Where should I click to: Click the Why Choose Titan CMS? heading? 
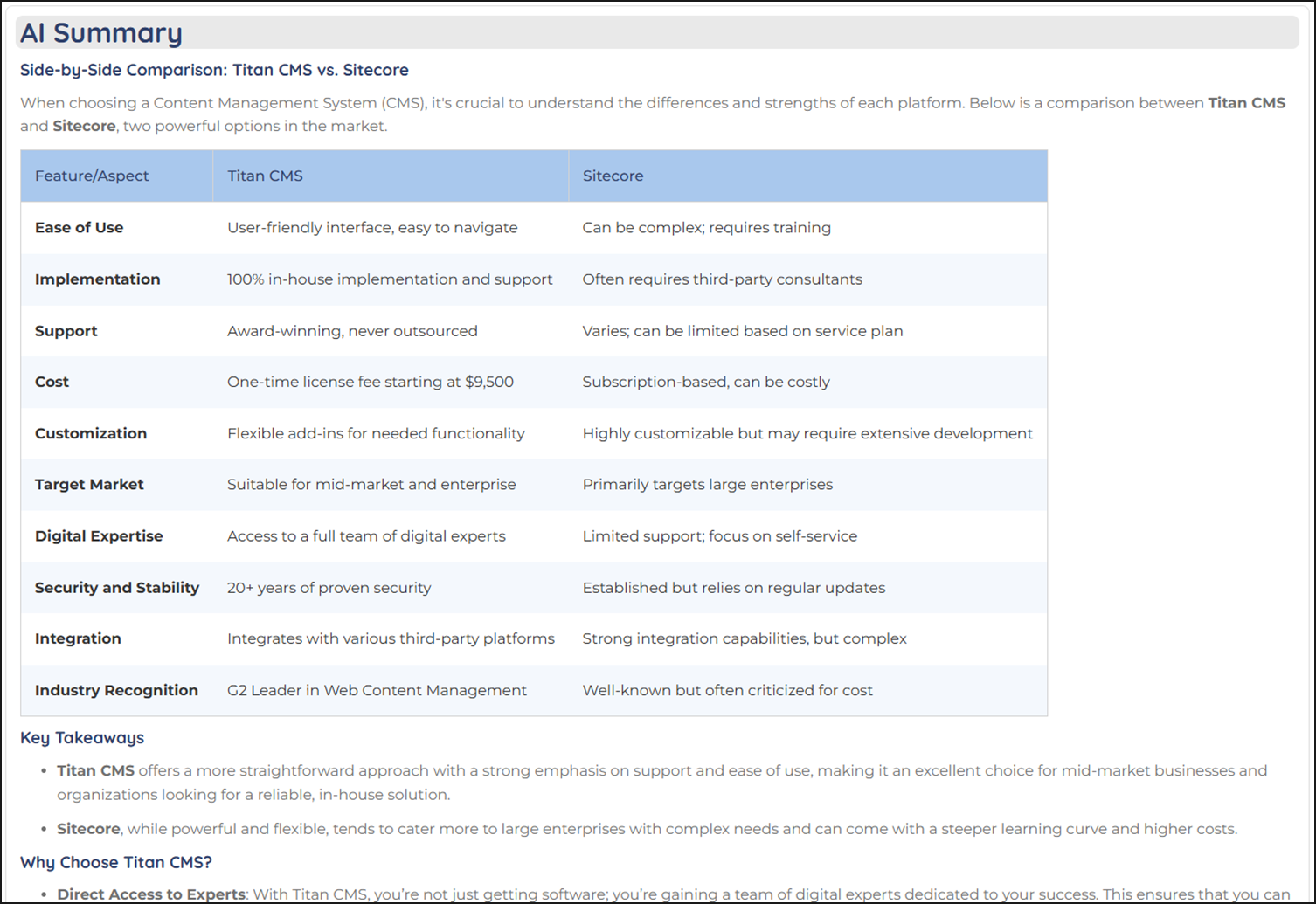[x=116, y=862]
